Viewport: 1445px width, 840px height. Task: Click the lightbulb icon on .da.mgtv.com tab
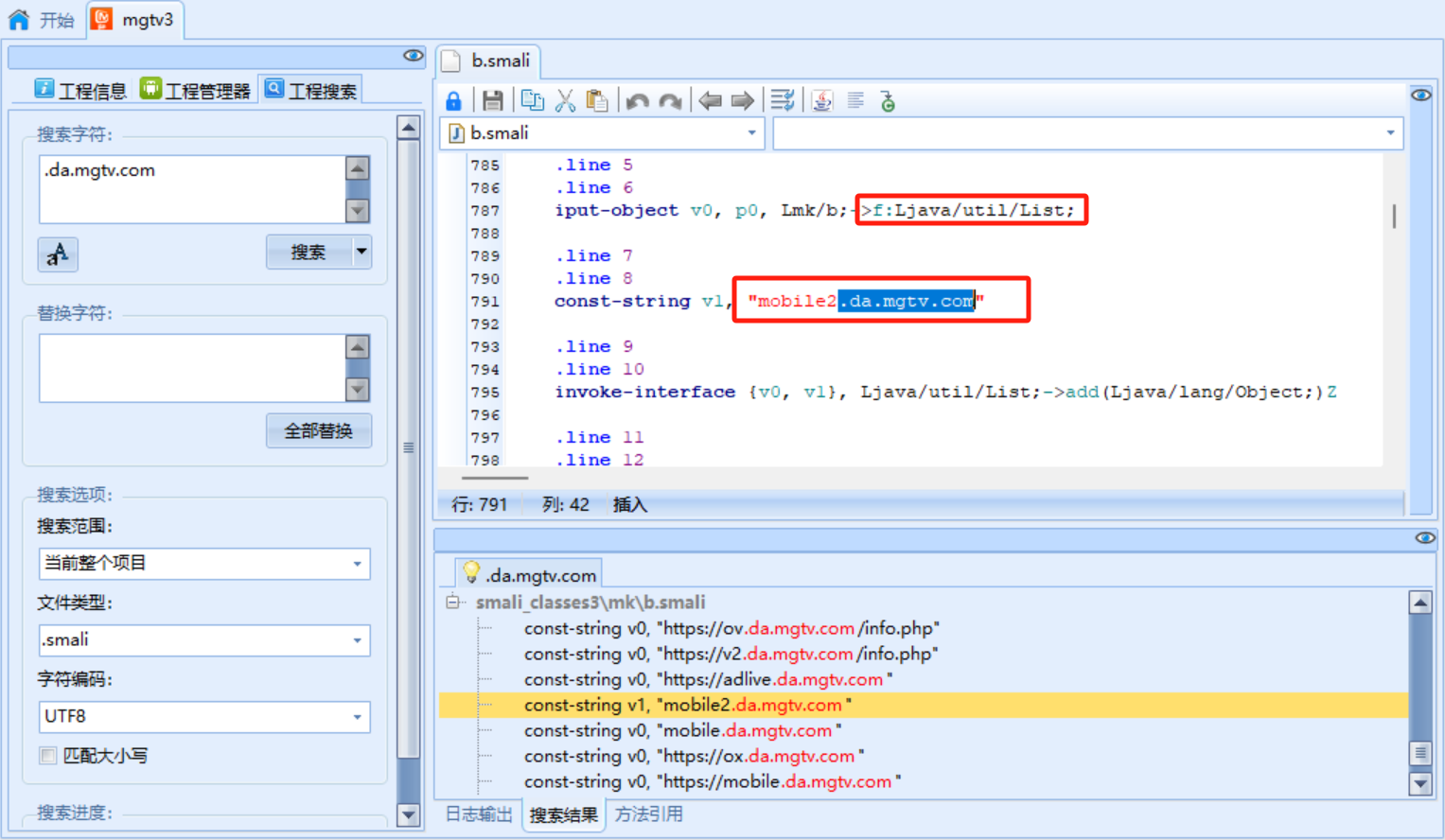tap(471, 571)
